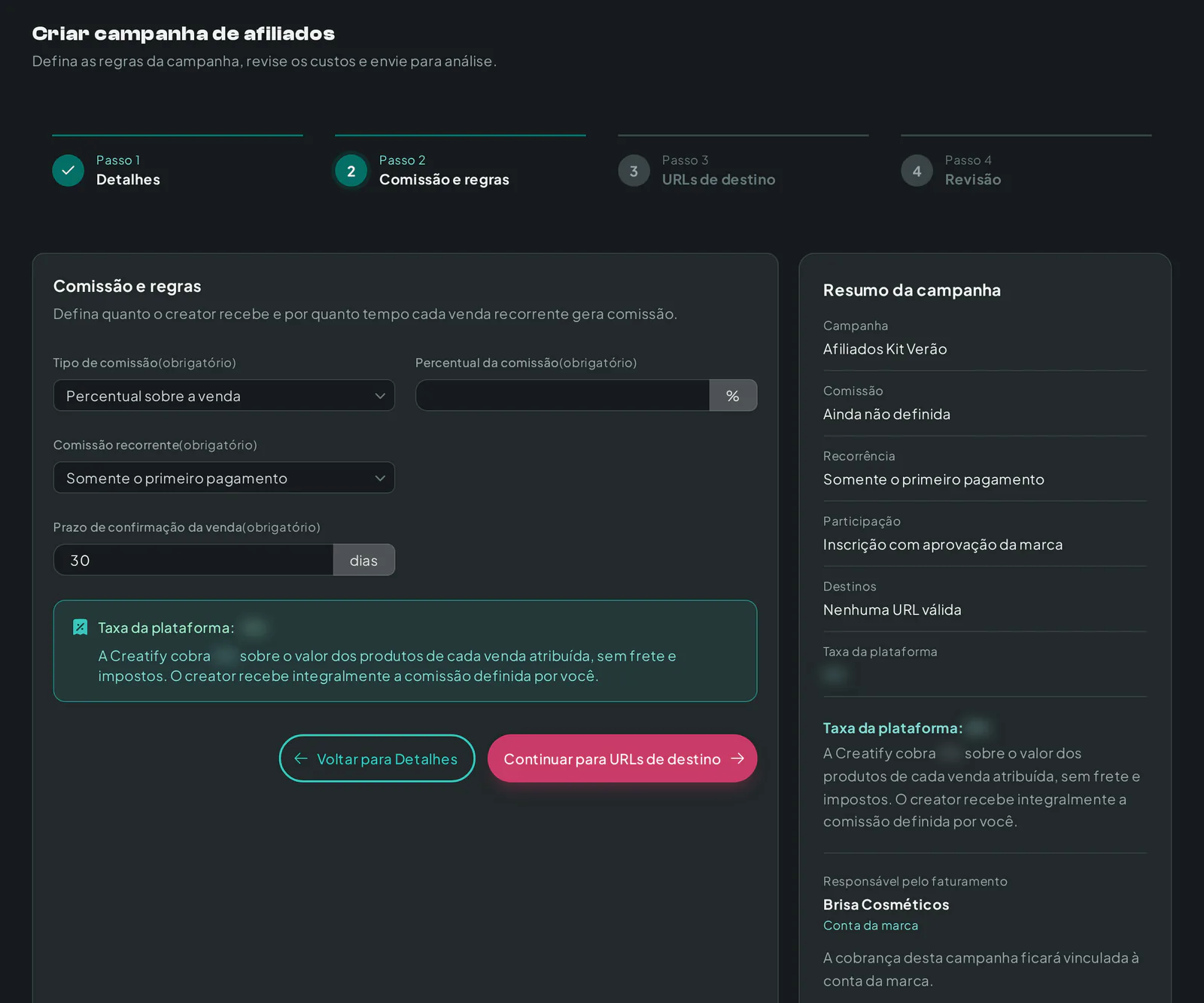Click the dias suffix addon
Image resolution: width=1204 pixels, height=1003 pixels.
(x=364, y=560)
